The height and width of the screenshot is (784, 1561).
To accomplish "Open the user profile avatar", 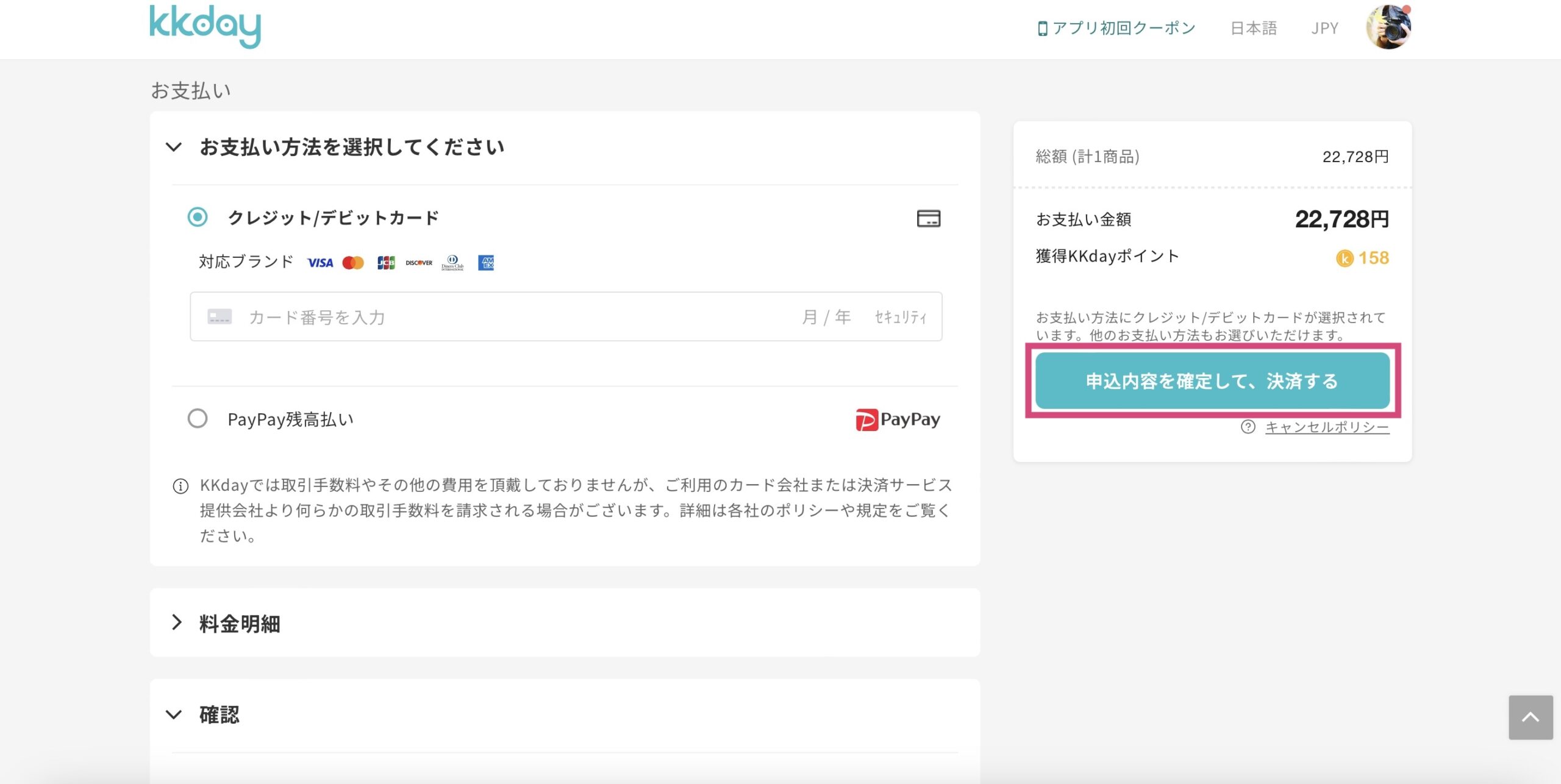I will (x=1388, y=27).
